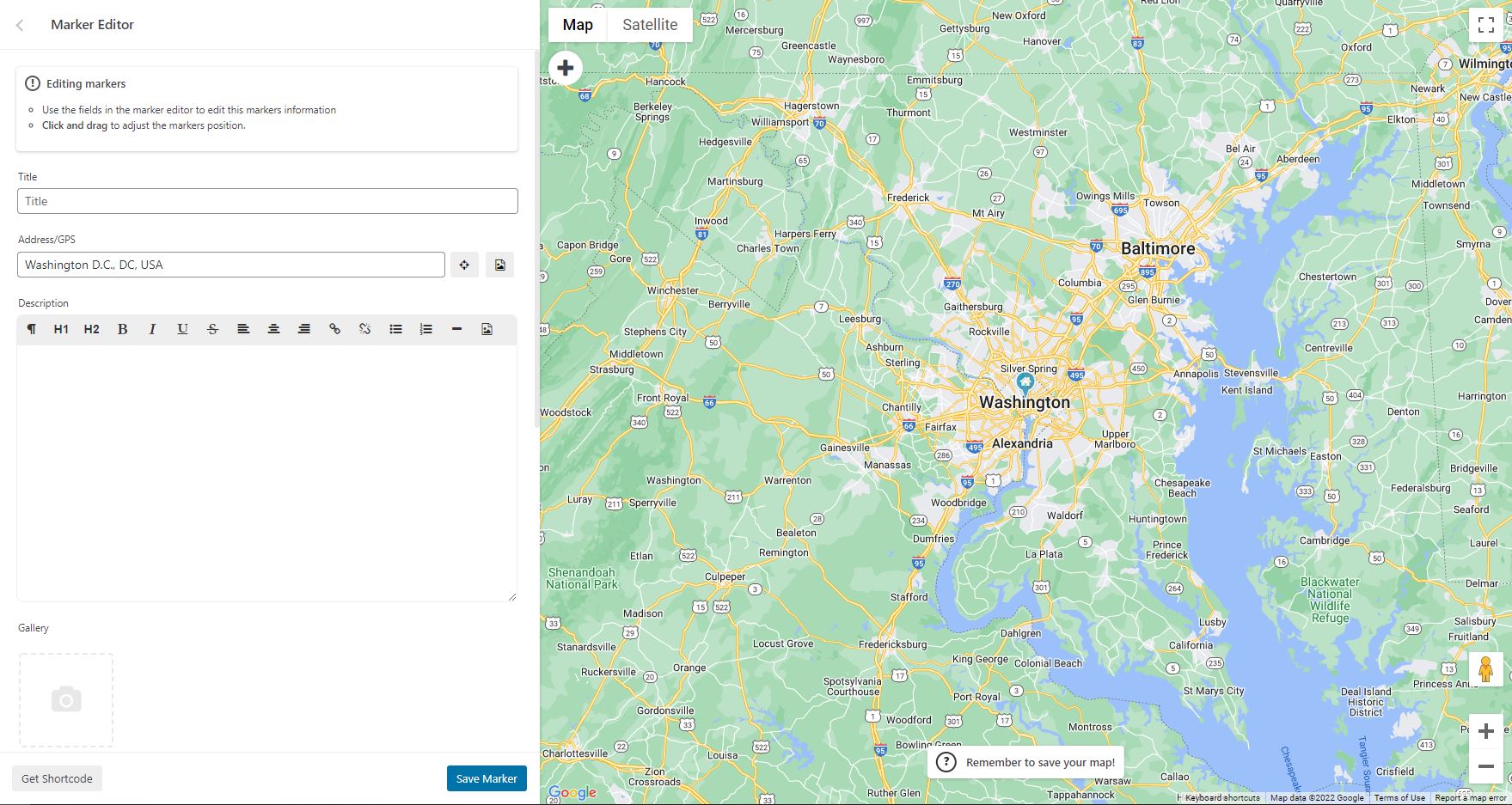1512x805 pixels.
Task: Click the Get Shortcode button
Action: tap(57, 778)
